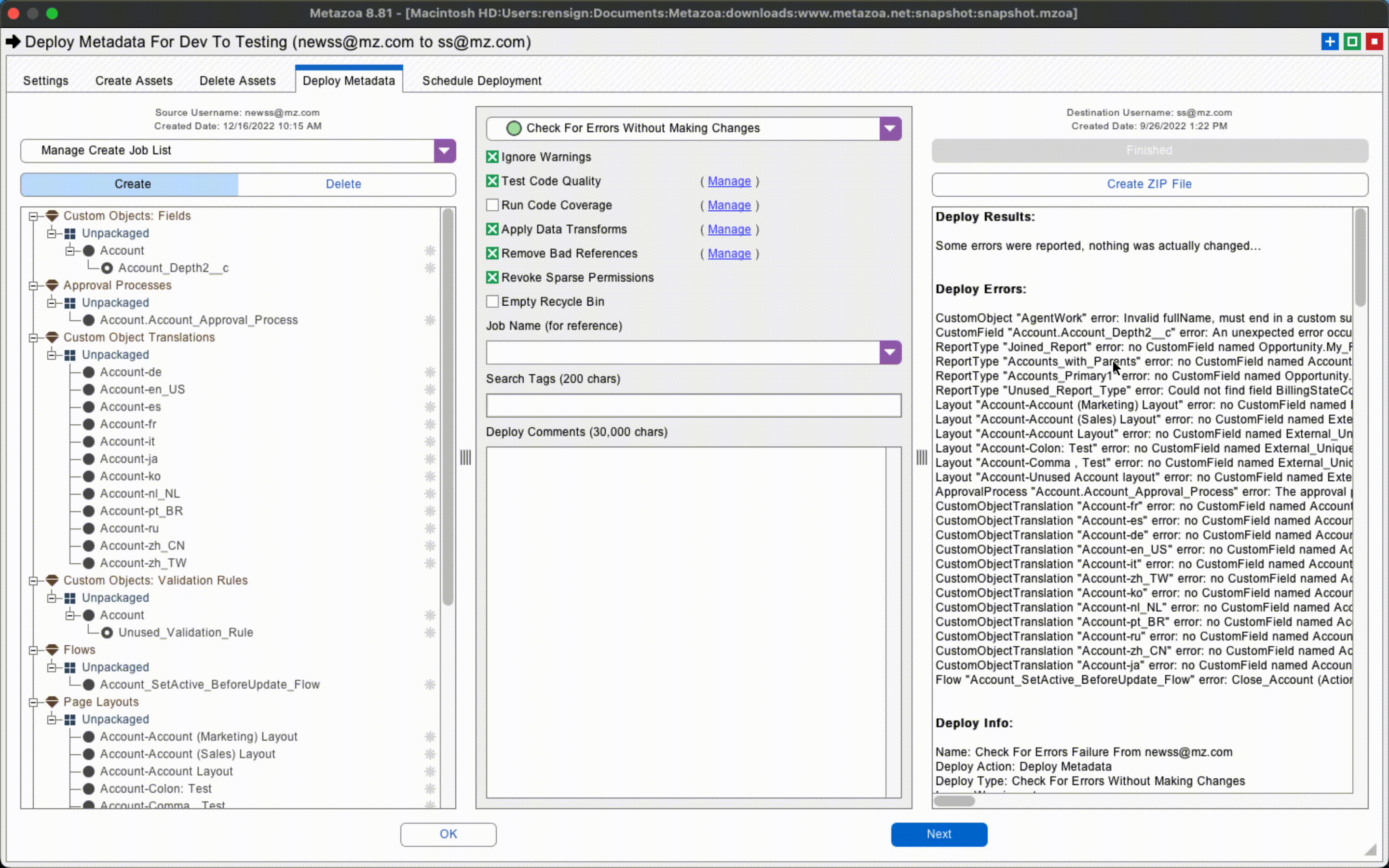The width and height of the screenshot is (1389, 868).
Task: Click the grid icon of Unpackaged under Flows
Action: click(x=70, y=667)
